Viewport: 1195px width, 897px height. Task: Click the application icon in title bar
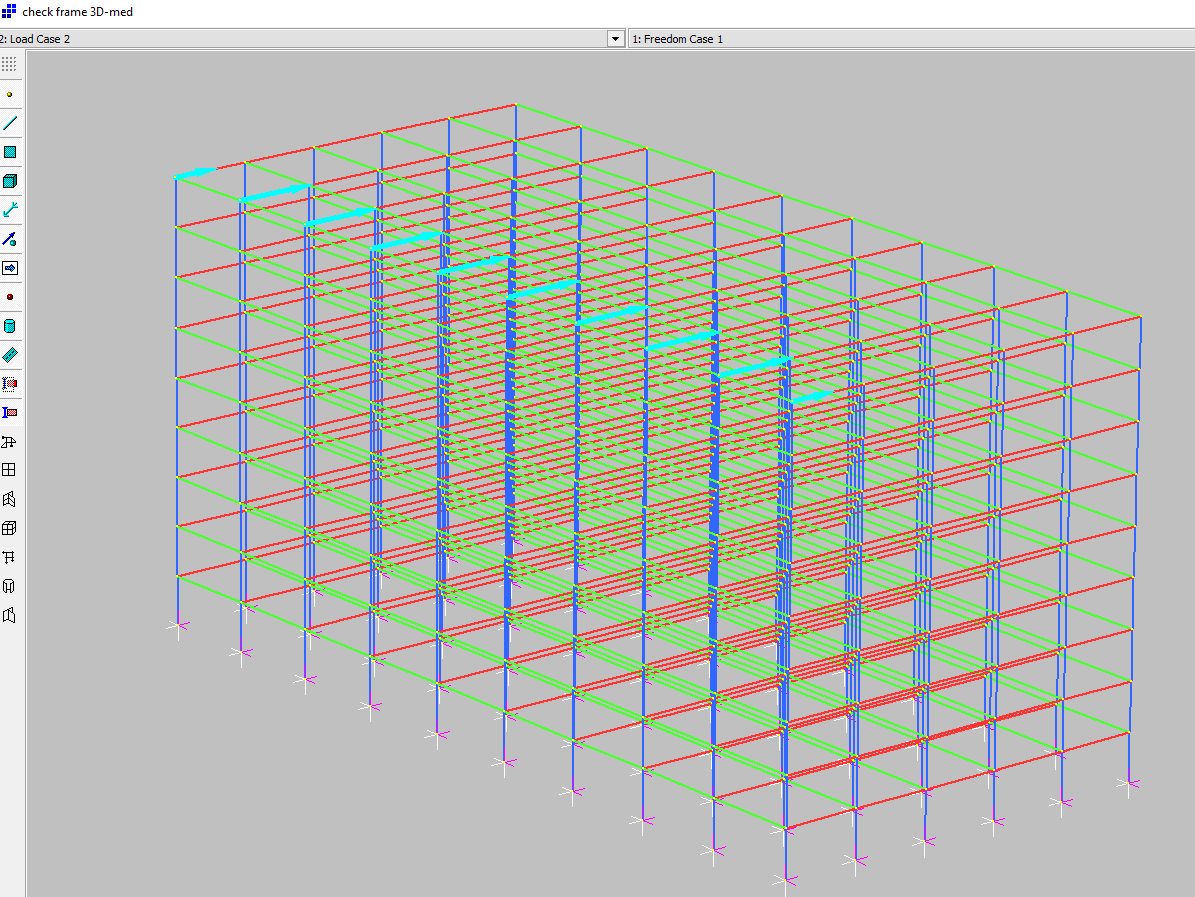(9, 12)
